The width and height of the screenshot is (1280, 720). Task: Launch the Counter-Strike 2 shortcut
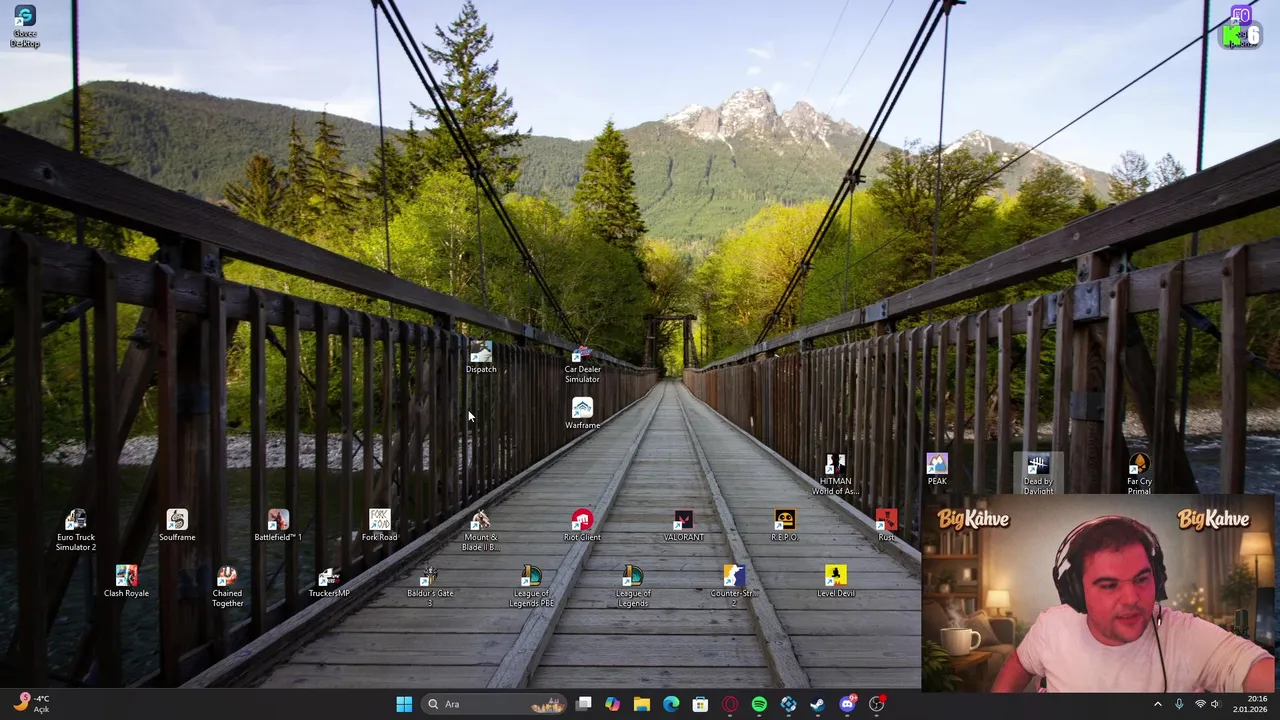coord(734,587)
